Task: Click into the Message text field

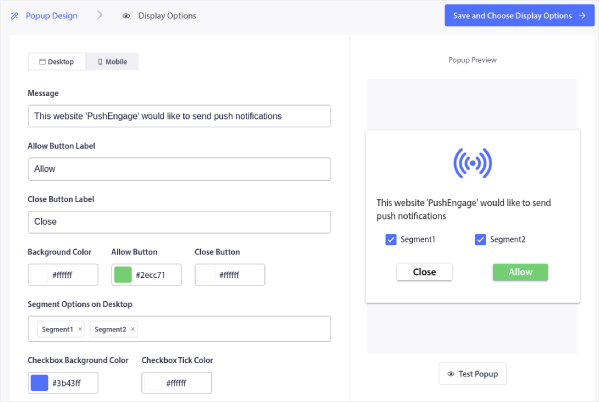Action: (x=179, y=116)
